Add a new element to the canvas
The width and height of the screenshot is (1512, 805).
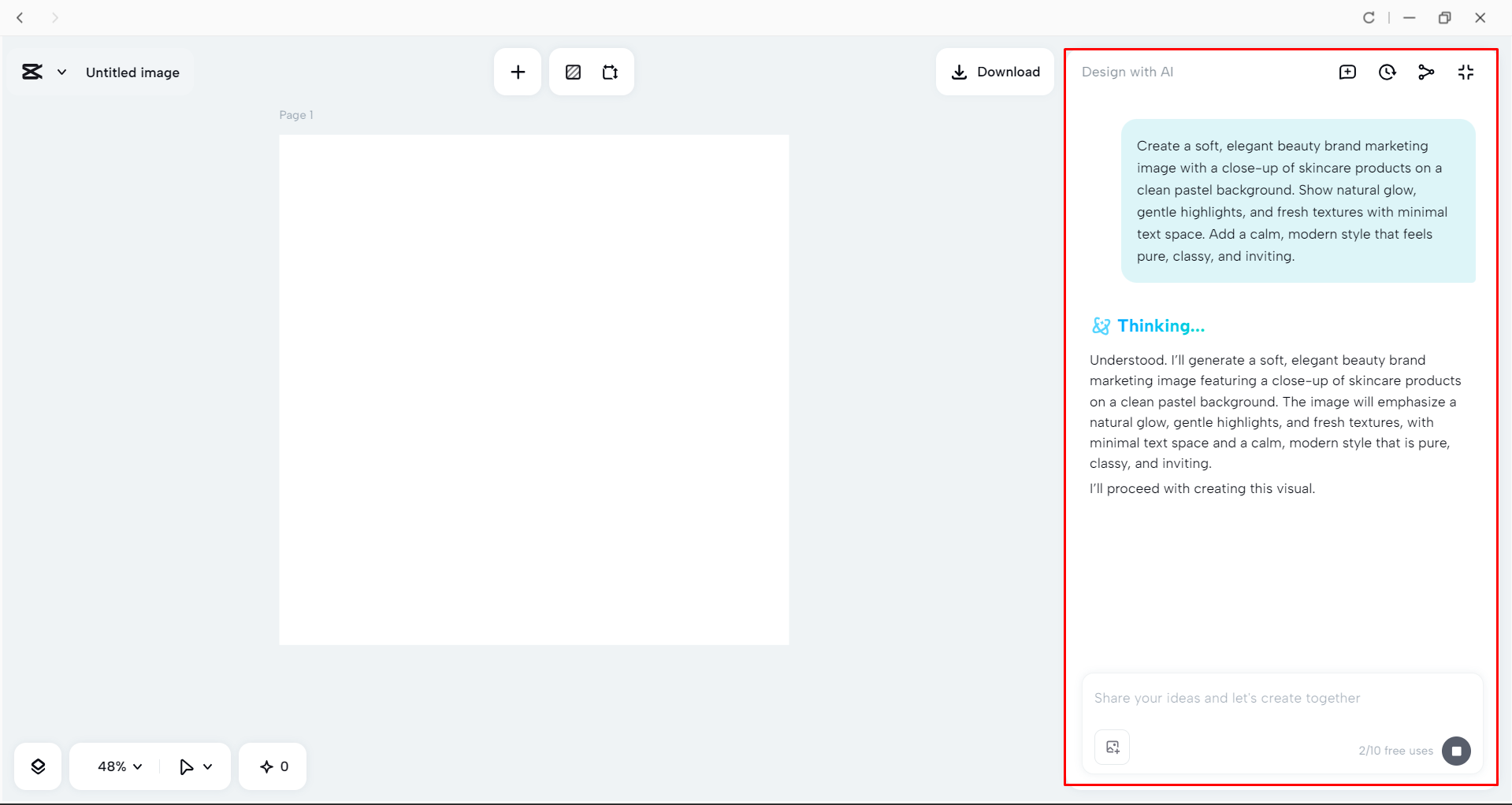pyautogui.click(x=518, y=72)
